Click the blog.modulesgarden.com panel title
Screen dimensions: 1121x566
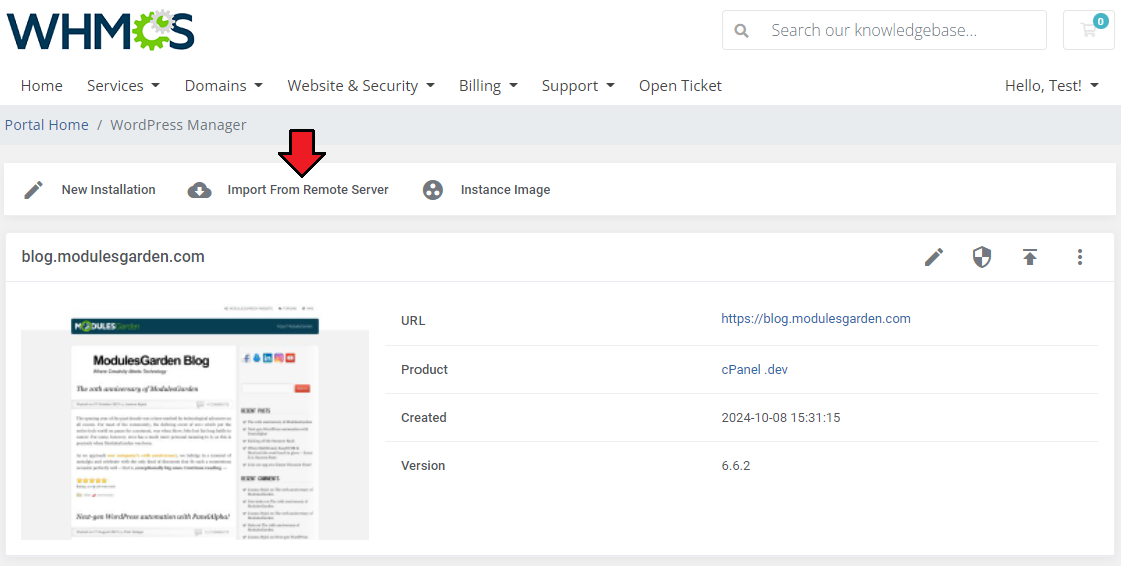click(113, 257)
